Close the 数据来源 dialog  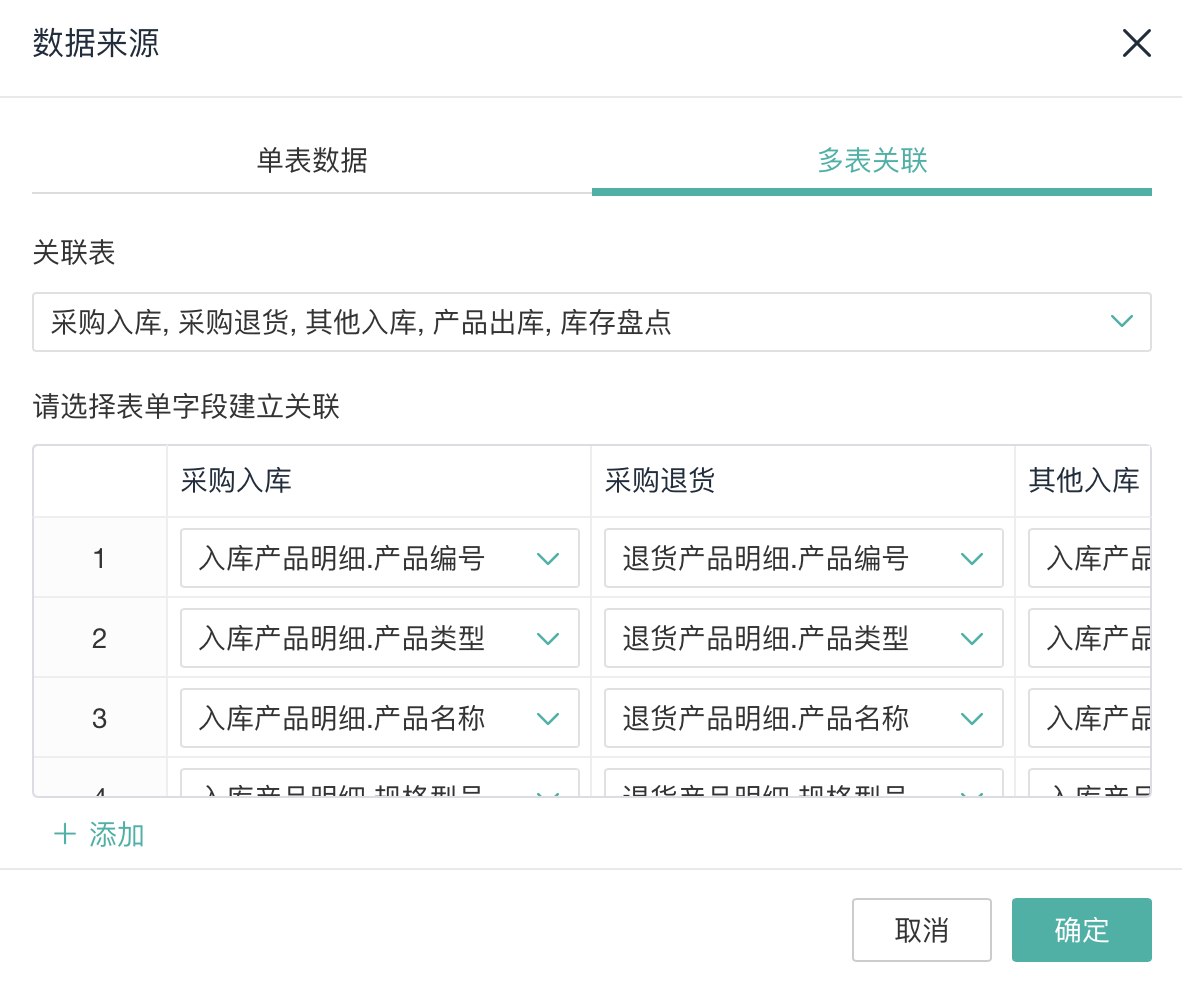pyautogui.click(x=1136, y=43)
